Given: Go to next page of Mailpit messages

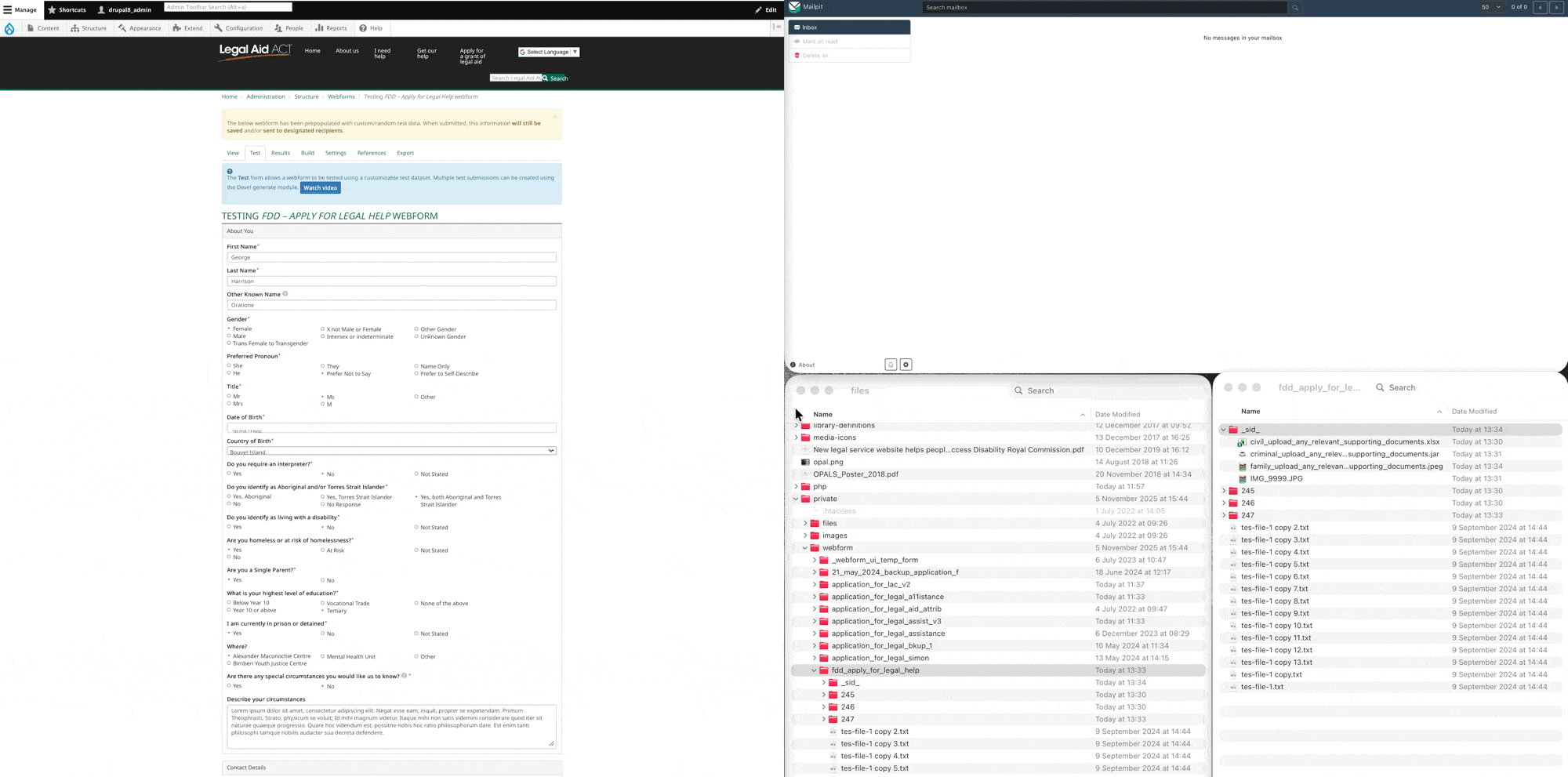Looking at the screenshot, I should pos(1556,8).
